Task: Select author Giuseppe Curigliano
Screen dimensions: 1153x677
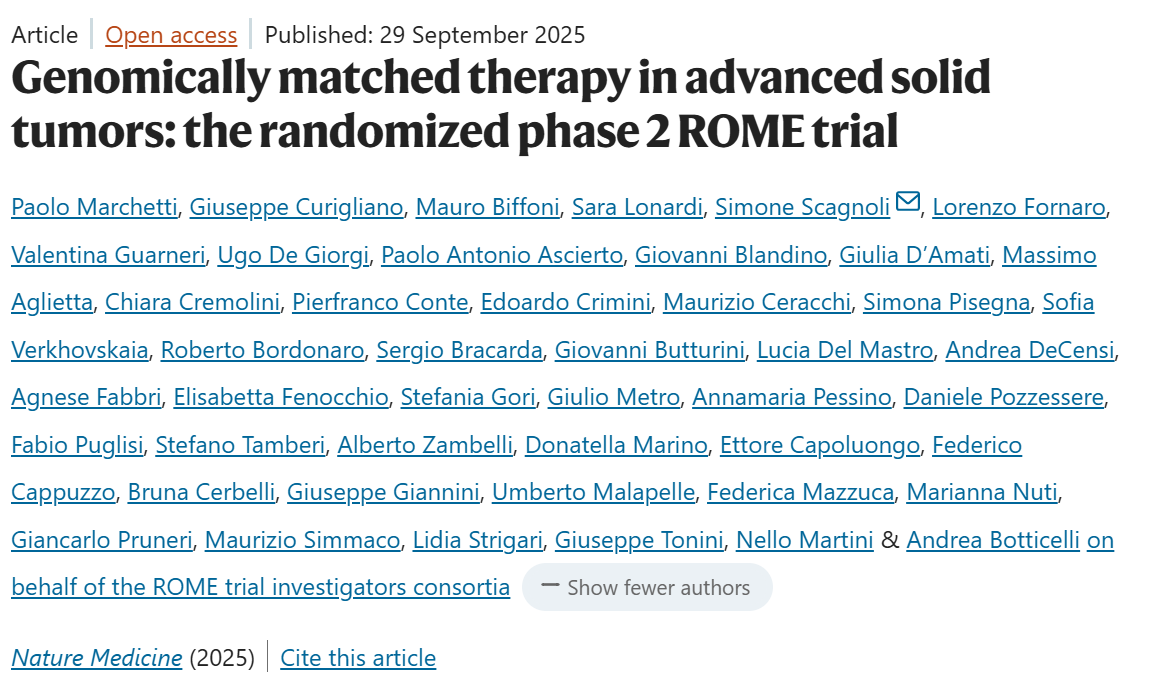Action: click(296, 207)
